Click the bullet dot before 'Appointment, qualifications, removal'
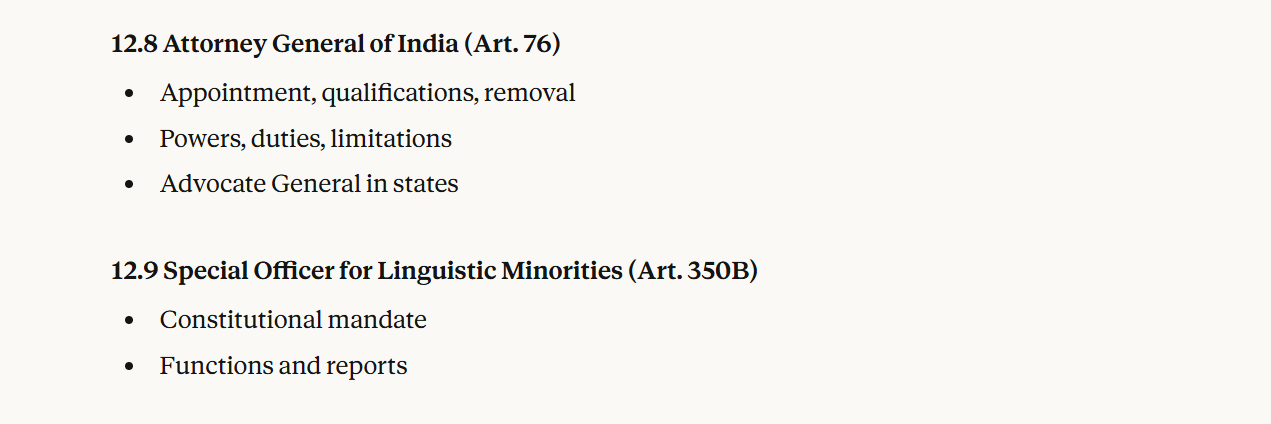Viewport: 1271px width, 424px height. pyautogui.click(x=129, y=94)
